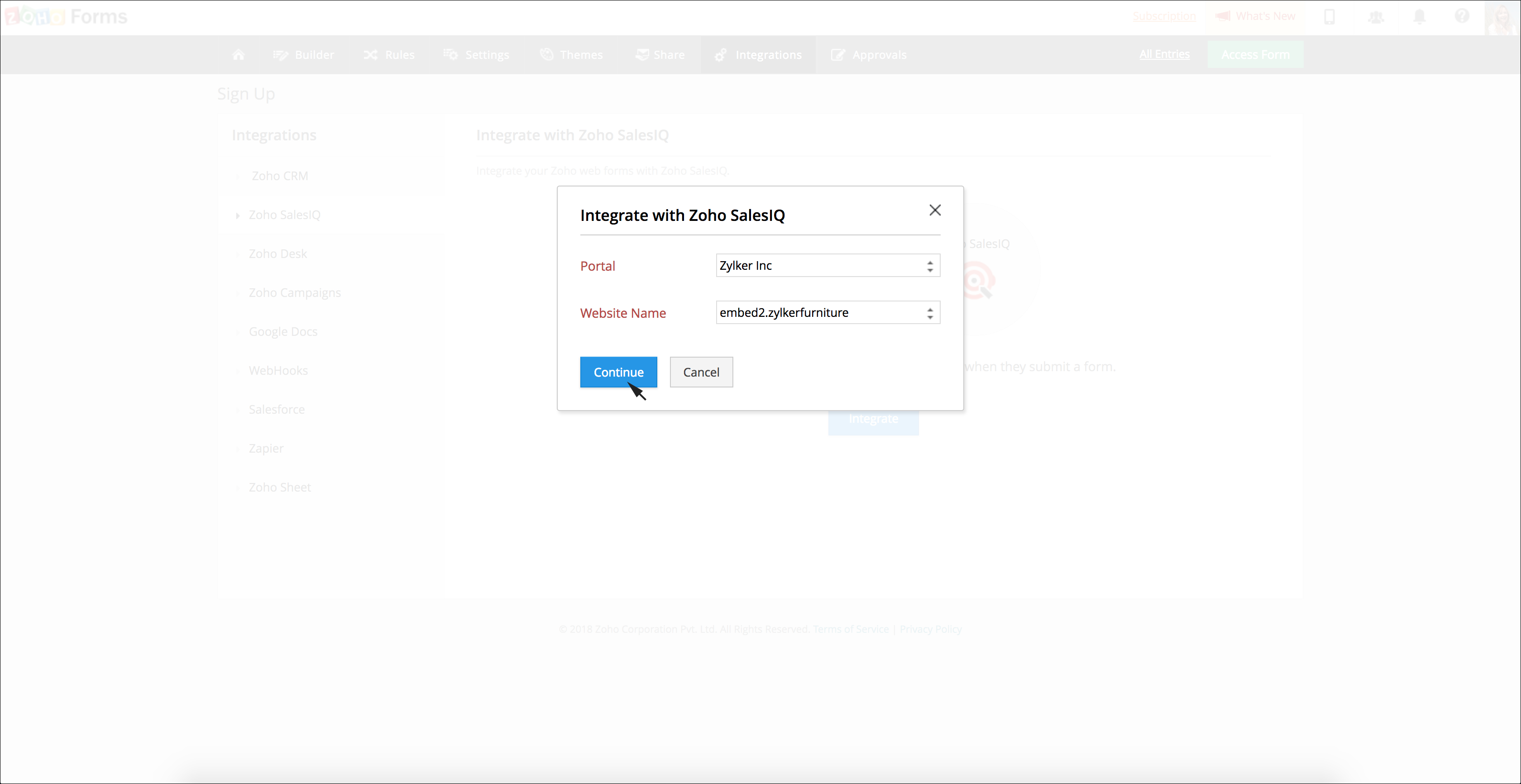
Task: Open What's New announcements
Action: (x=1255, y=16)
